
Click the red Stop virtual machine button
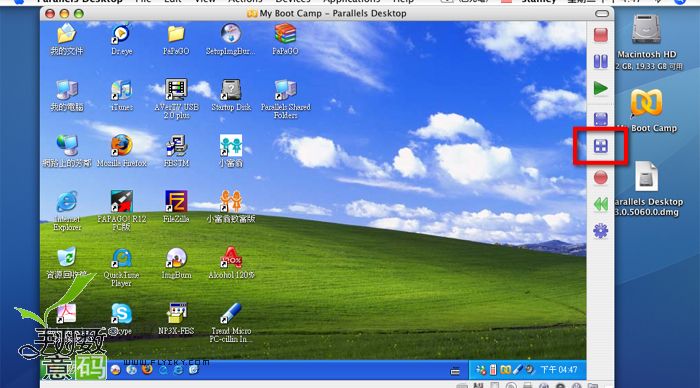pyautogui.click(x=600, y=35)
